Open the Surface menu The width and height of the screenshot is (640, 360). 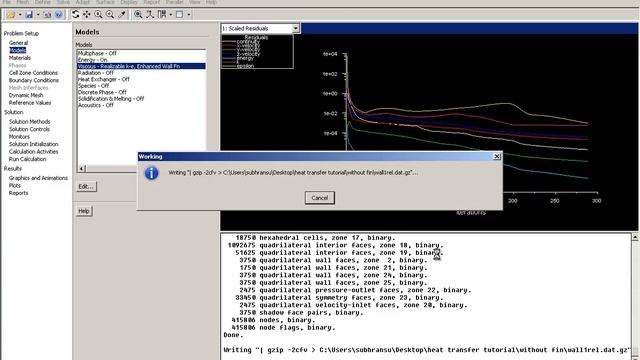coord(105,2)
